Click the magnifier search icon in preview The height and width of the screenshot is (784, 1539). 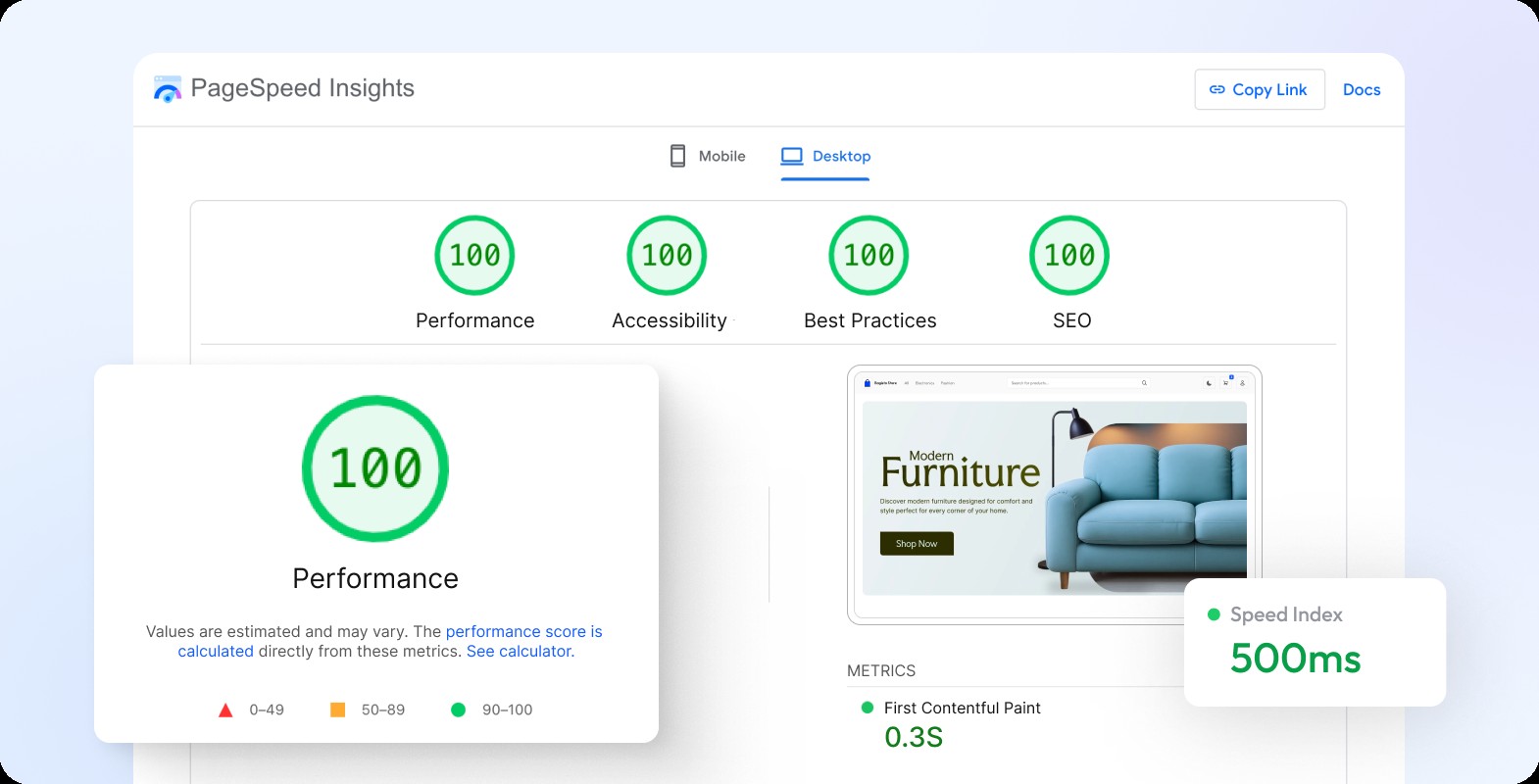pos(1144,383)
